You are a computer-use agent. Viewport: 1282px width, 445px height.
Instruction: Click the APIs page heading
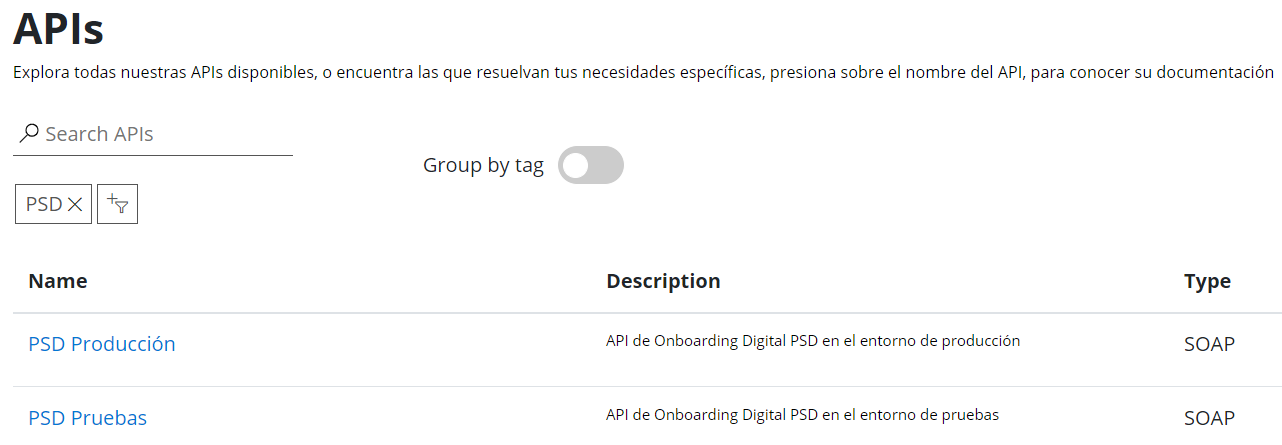(59, 30)
